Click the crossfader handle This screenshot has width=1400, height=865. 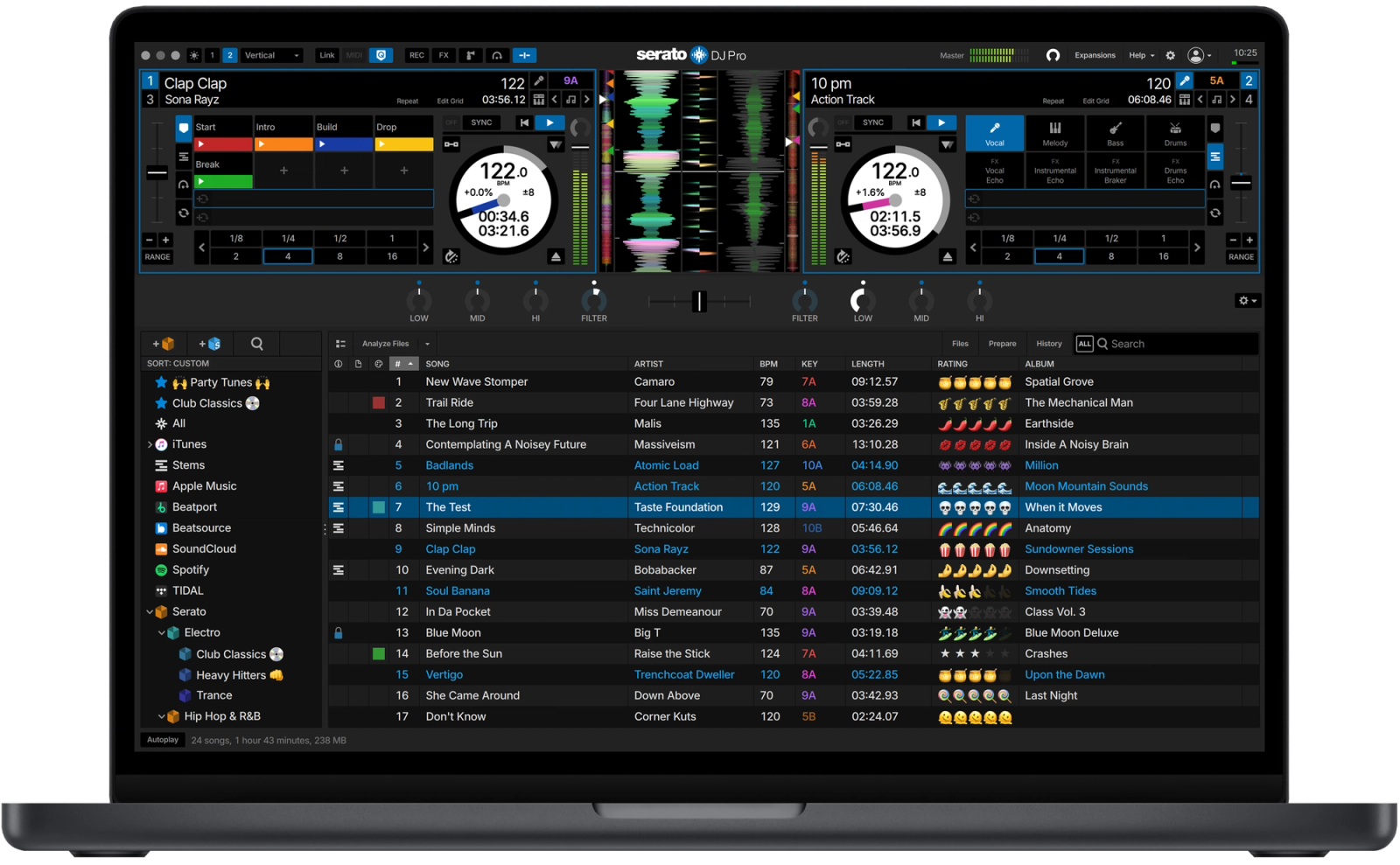698,302
